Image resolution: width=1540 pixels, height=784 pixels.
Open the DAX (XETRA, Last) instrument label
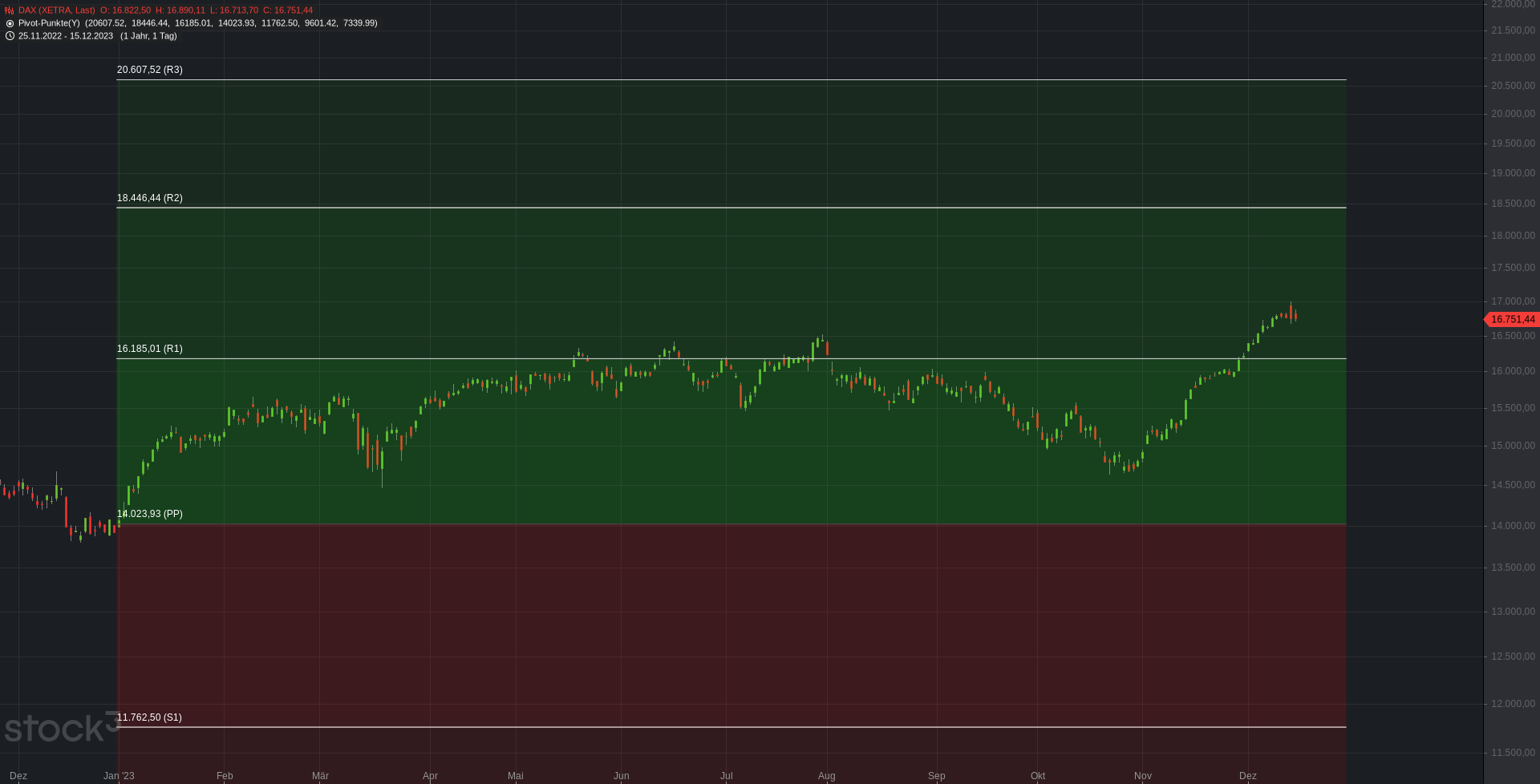click(x=56, y=10)
